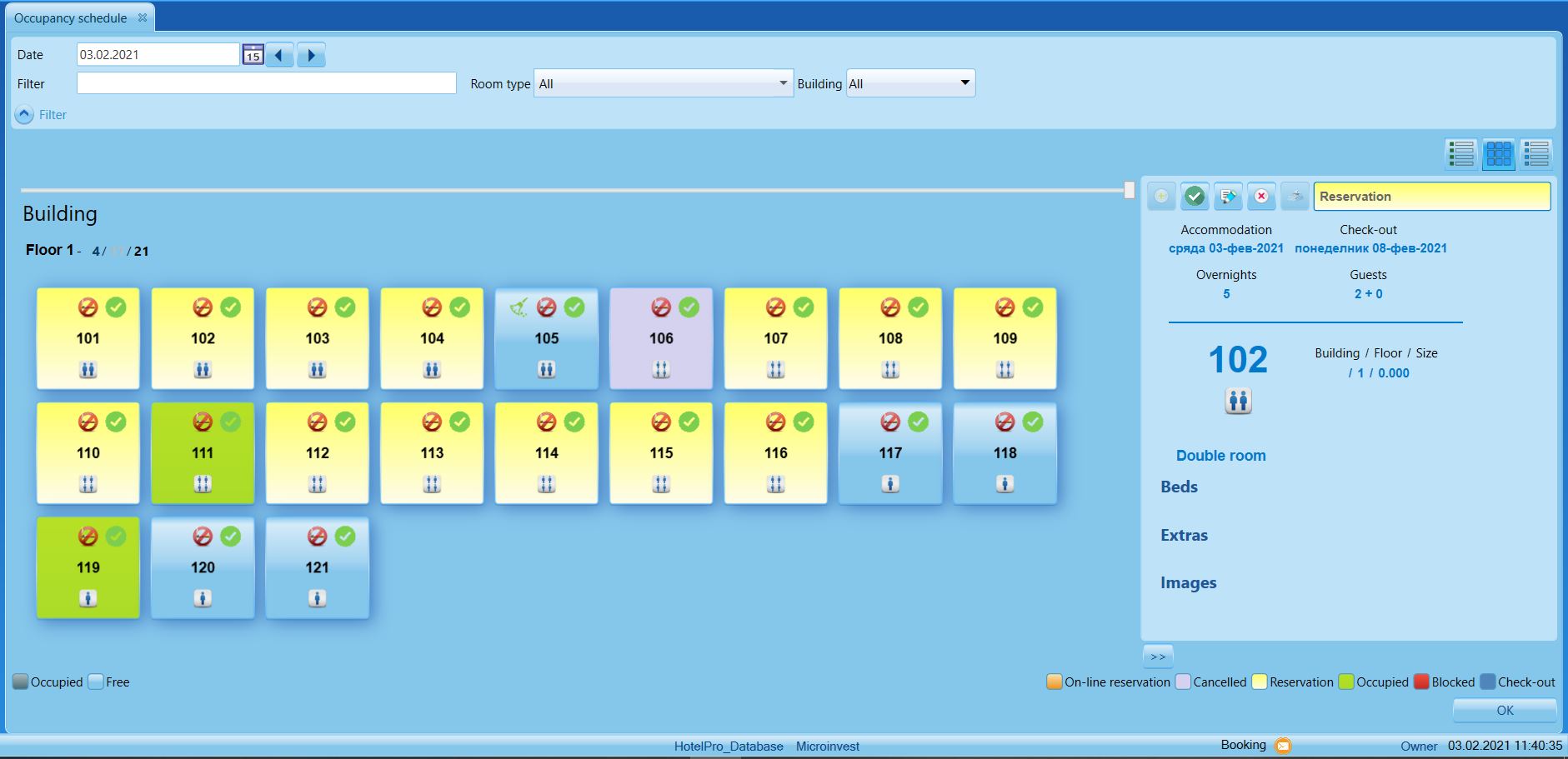Click the red X cancel reservation icon
Viewport: 1568px width, 759px height.
(x=1261, y=196)
